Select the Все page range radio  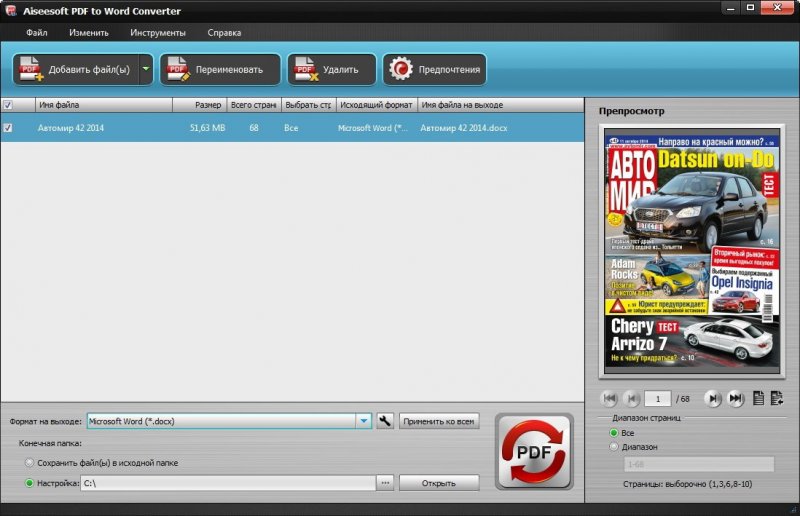click(x=614, y=433)
